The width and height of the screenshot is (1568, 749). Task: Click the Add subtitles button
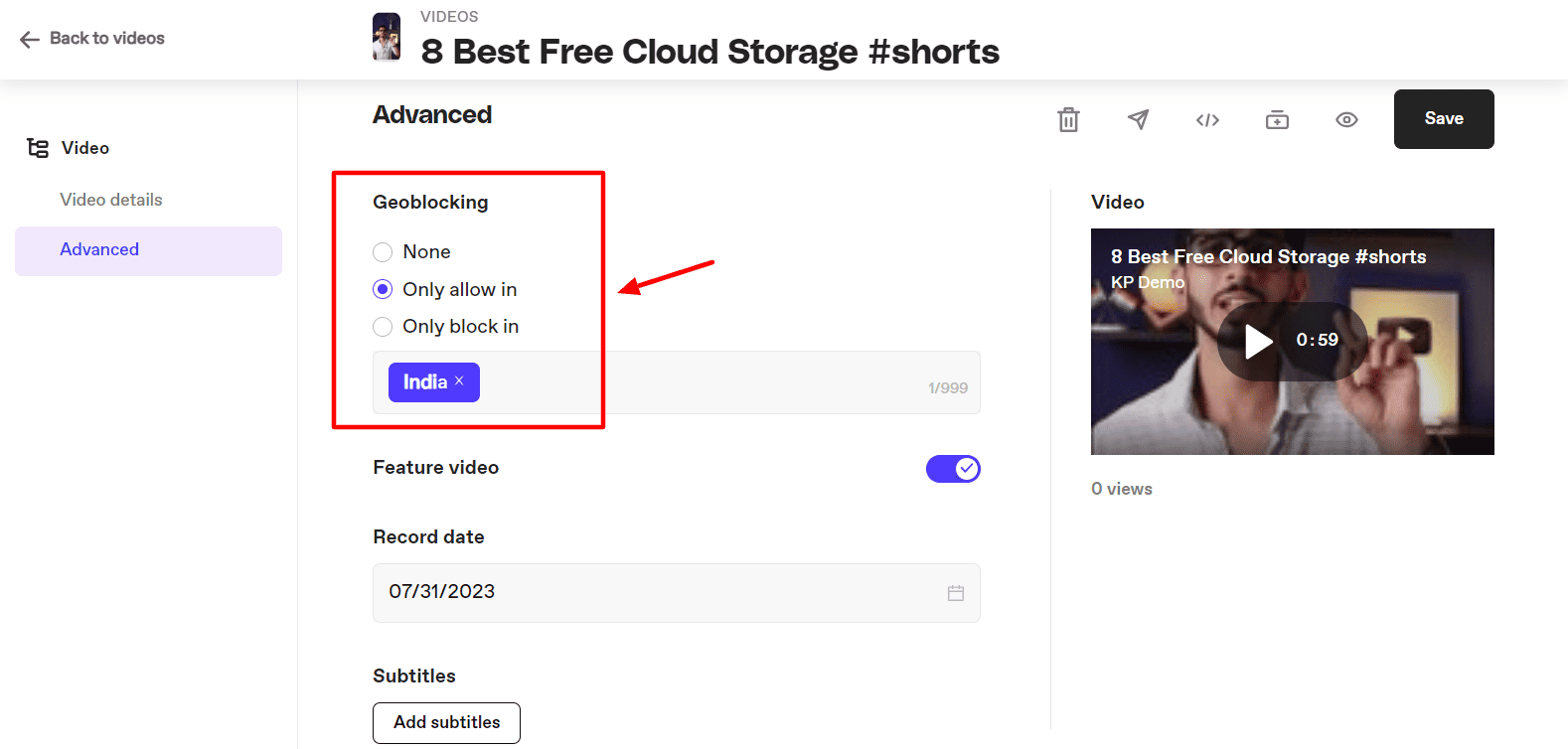pos(446,722)
